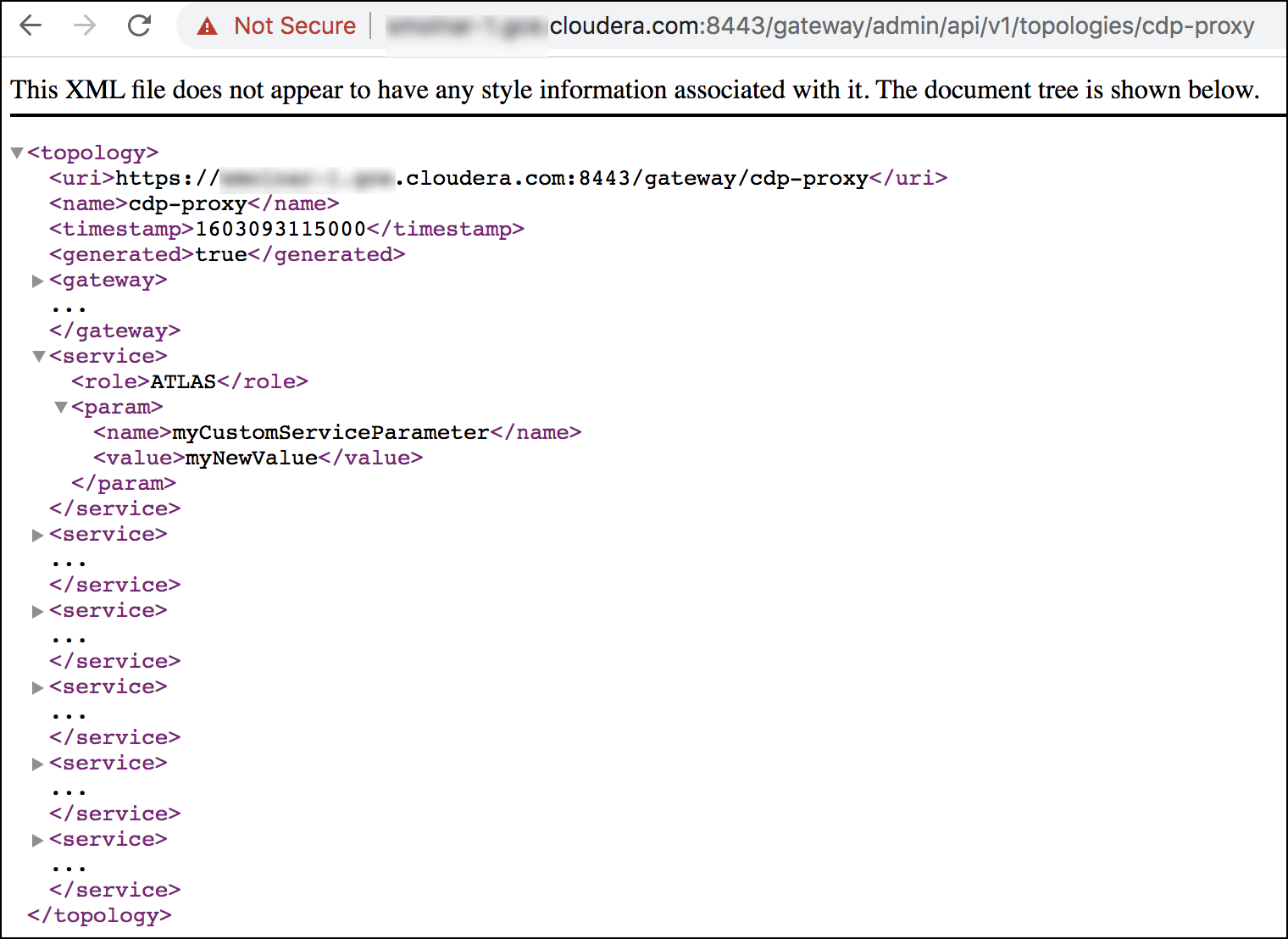Click the closing topology tag
Viewport: 1288px width, 939px height.
pos(99,916)
